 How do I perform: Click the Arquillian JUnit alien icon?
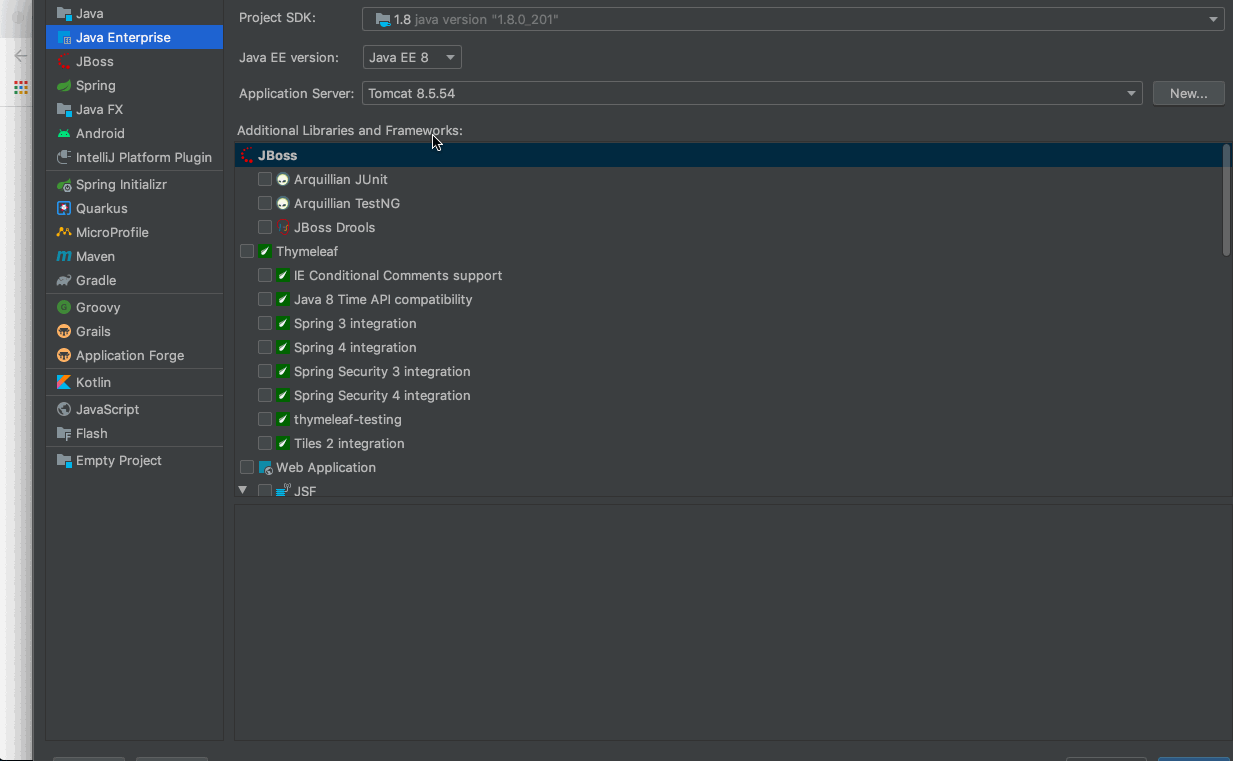[283, 180]
